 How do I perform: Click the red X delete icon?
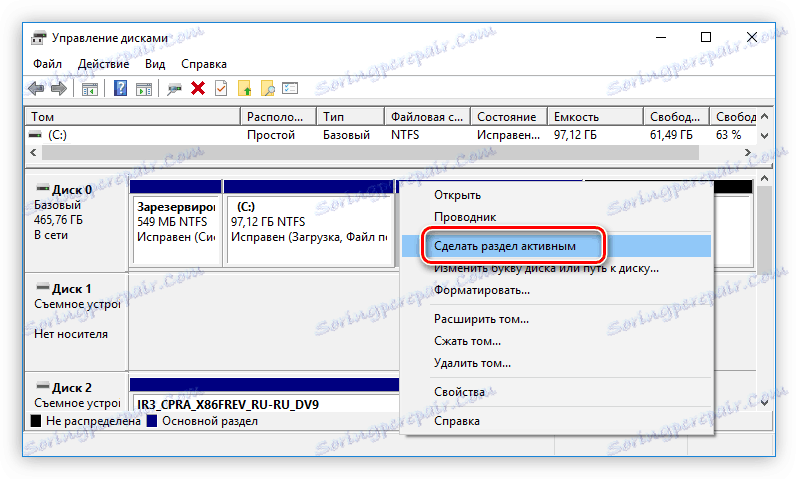pyautogui.click(x=198, y=89)
